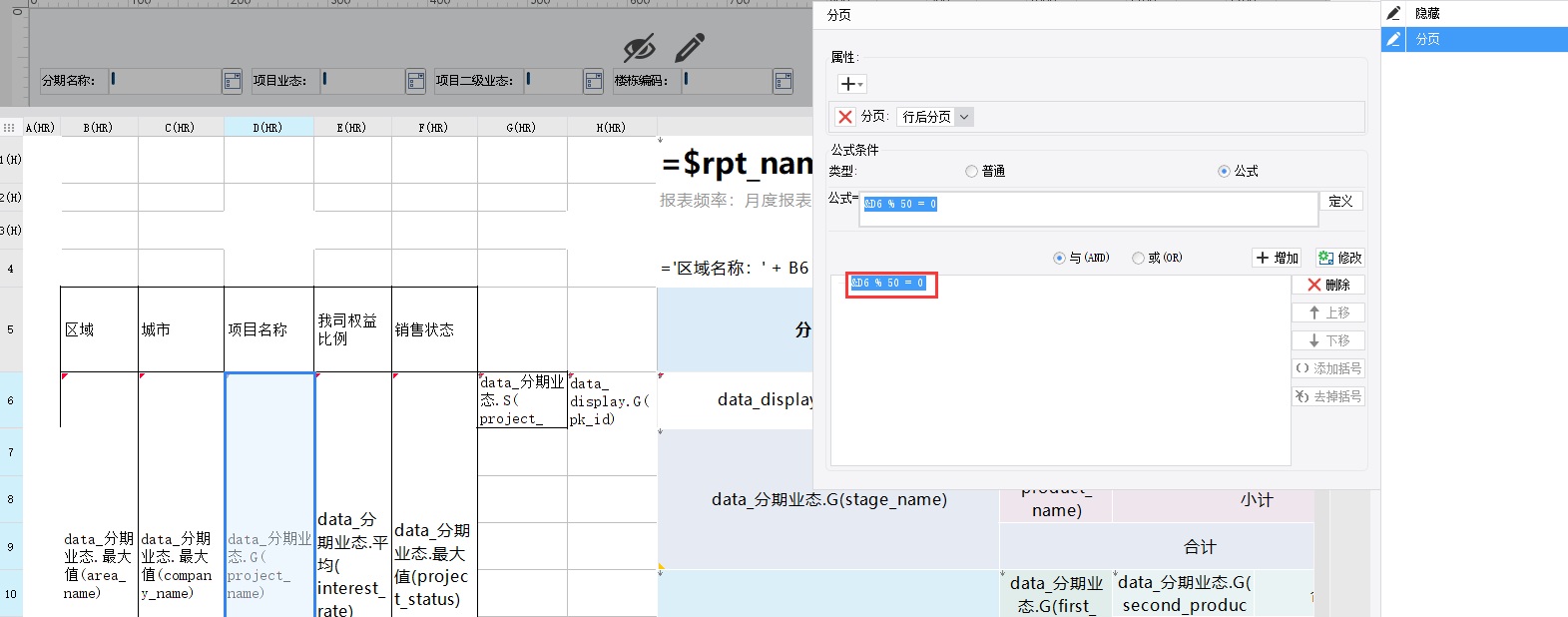Click the 定义 button next to the formula
This screenshot has width=1568, height=617.
(1341, 202)
